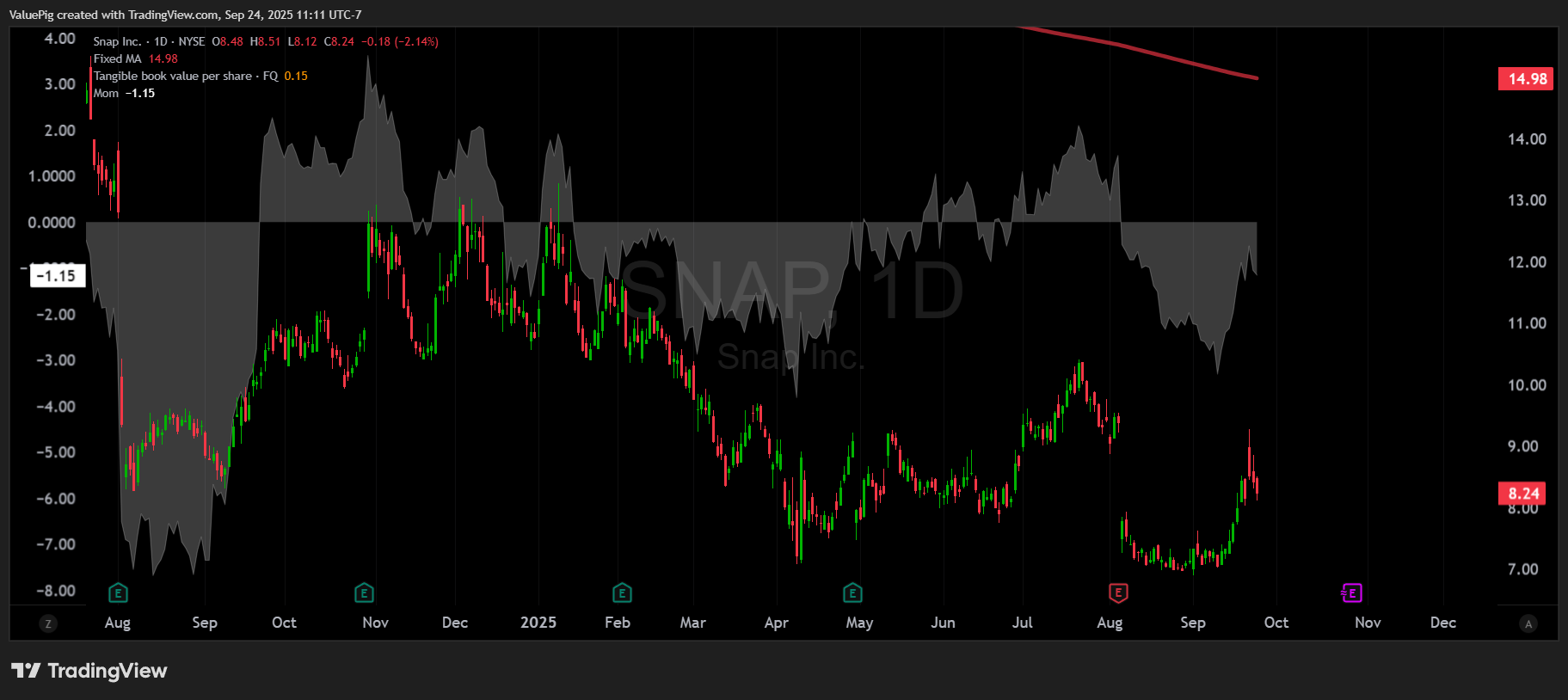Image resolution: width=1568 pixels, height=700 pixels.
Task: Click the ValuePig created with TradingView.com header
Action: pos(186,15)
